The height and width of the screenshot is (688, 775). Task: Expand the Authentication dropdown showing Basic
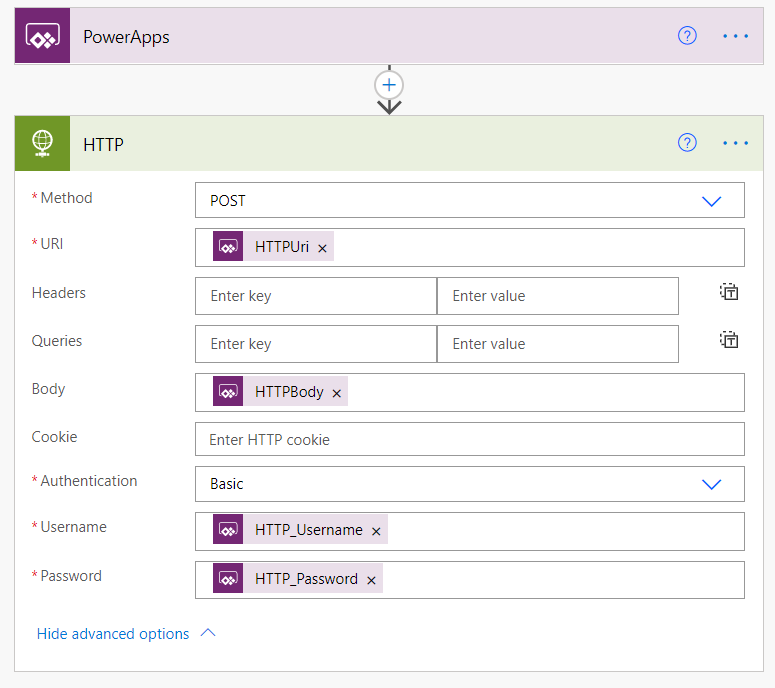click(x=711, y=484)
